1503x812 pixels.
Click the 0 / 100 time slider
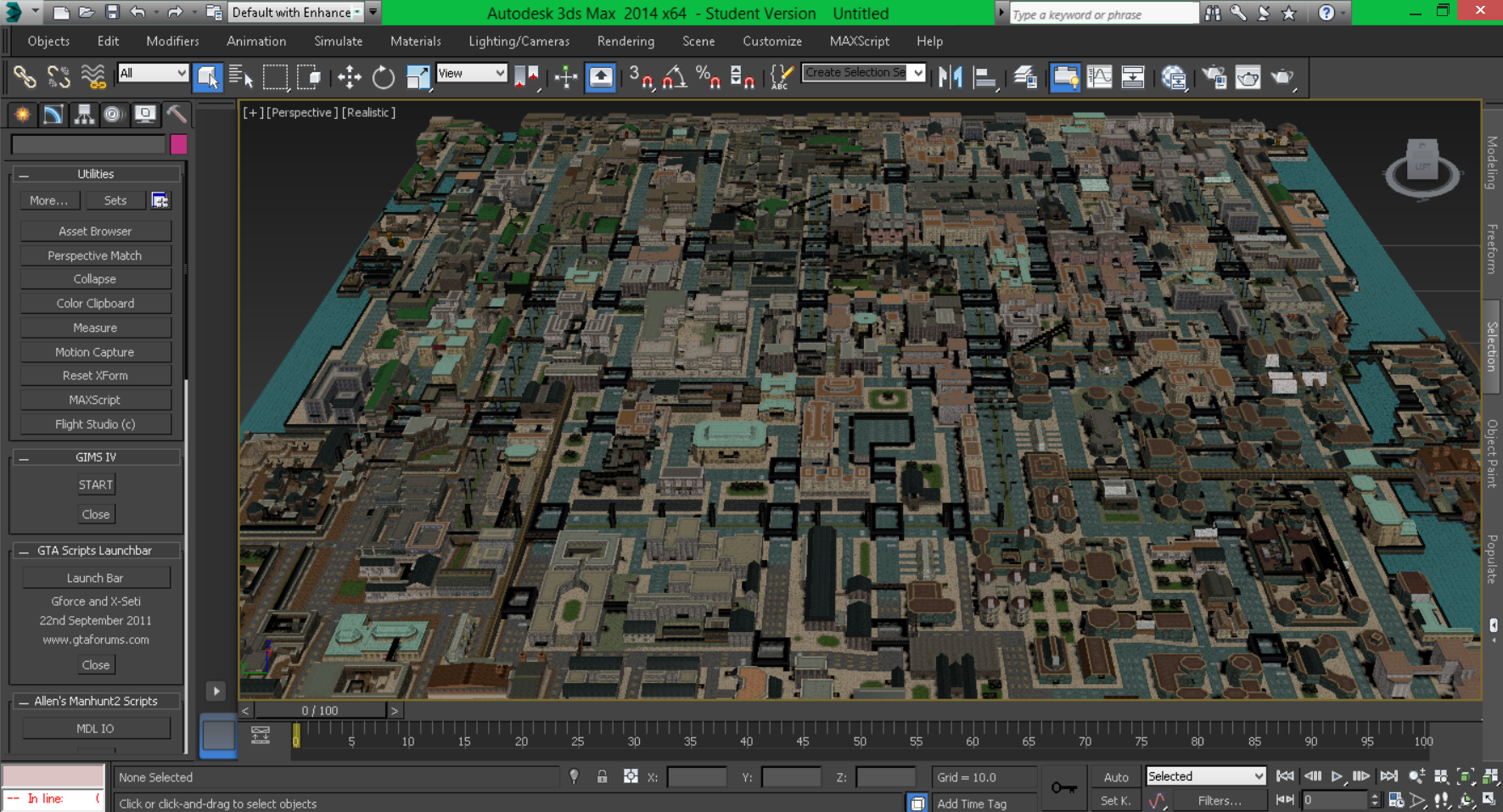[320, 710]
